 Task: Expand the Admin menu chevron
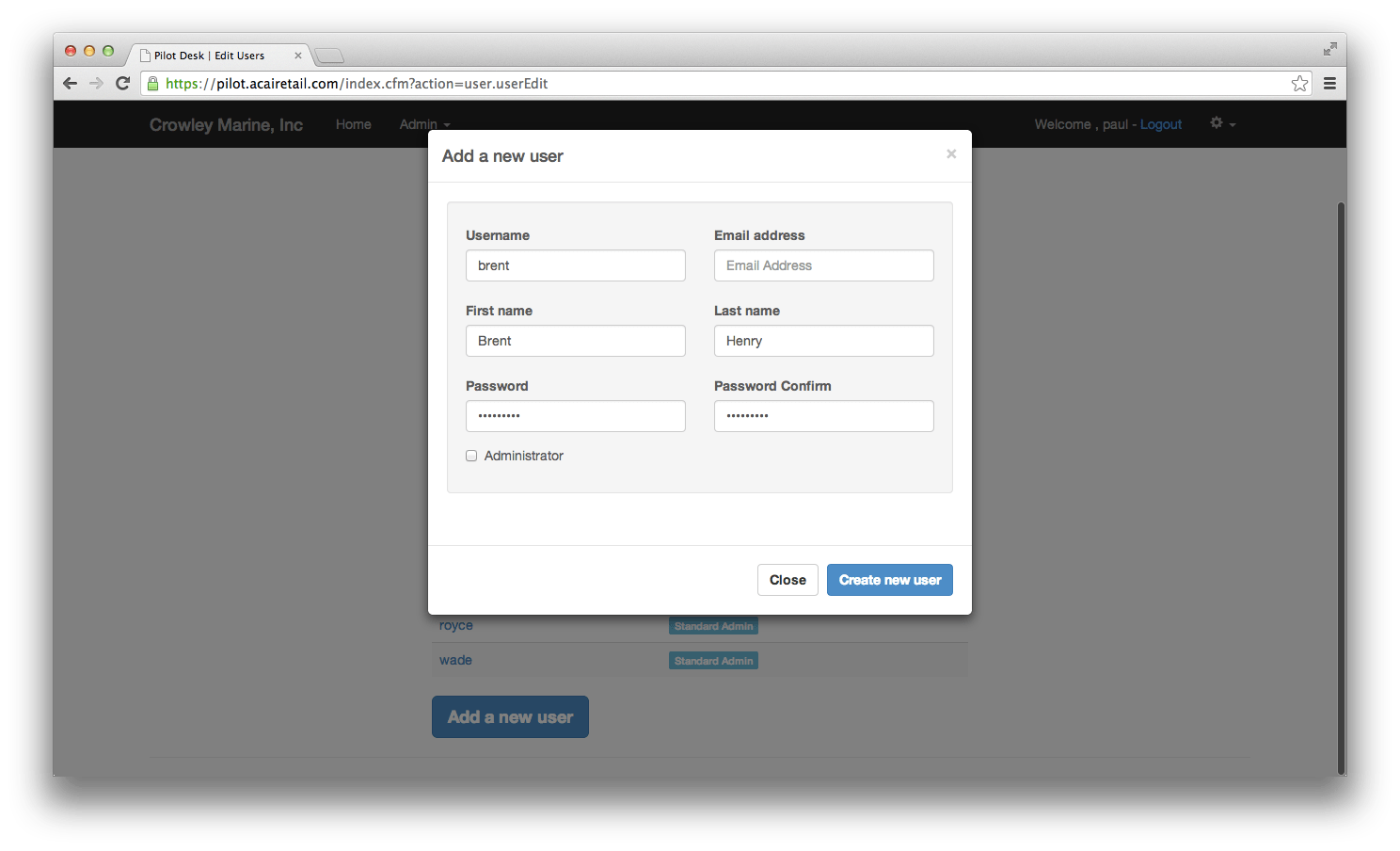tap(447, 126)
